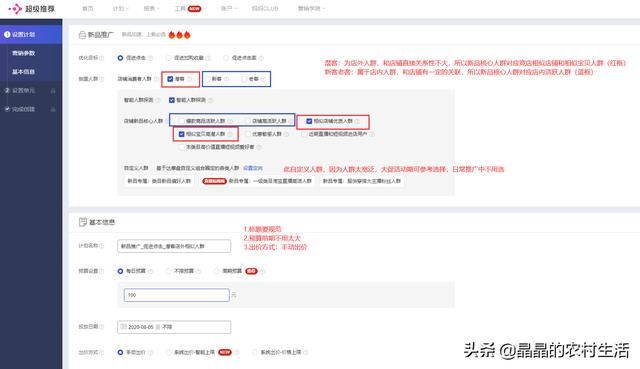Click the lock icon beside 完成创建

pos(53,109)
